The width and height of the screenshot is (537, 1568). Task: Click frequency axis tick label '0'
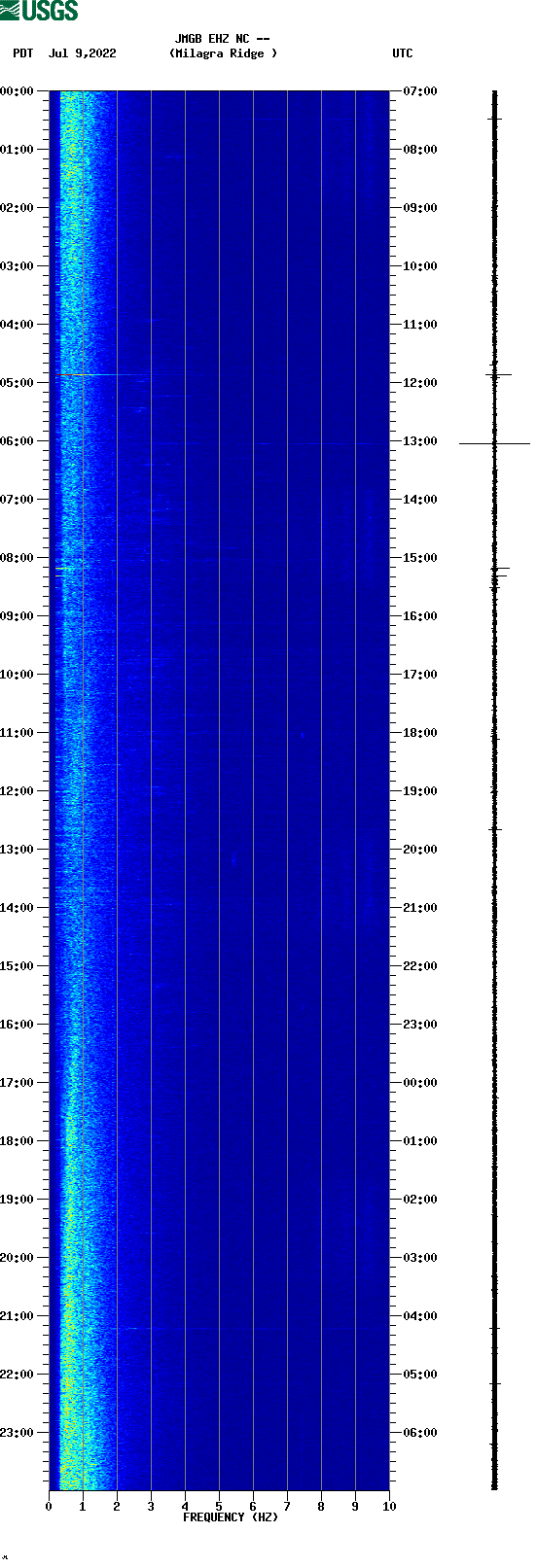[x=49, y=1507]
